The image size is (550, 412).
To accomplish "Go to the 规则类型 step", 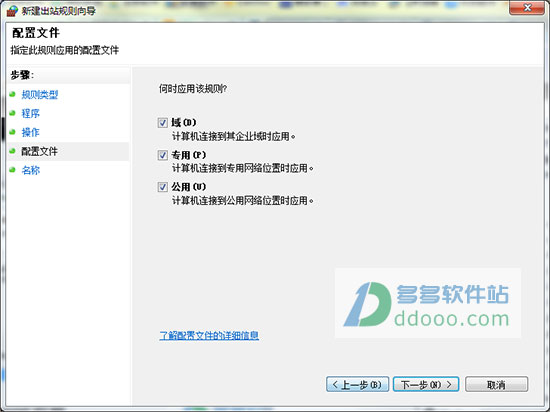I will click(x=40, y=94).
